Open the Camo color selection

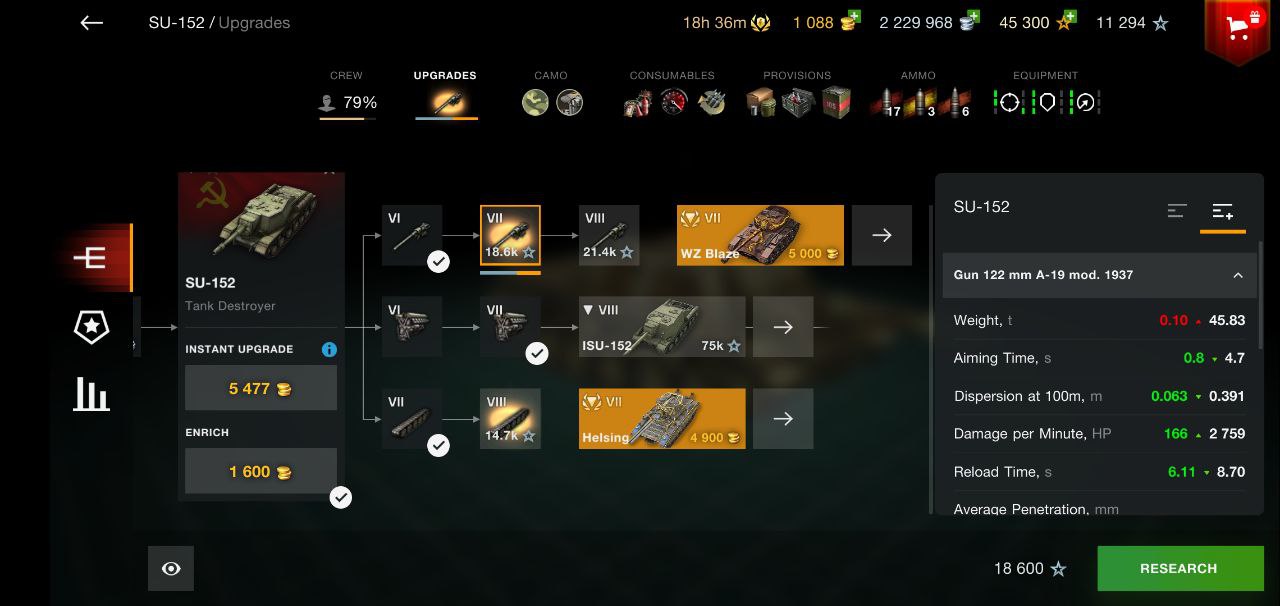point(535,103)
